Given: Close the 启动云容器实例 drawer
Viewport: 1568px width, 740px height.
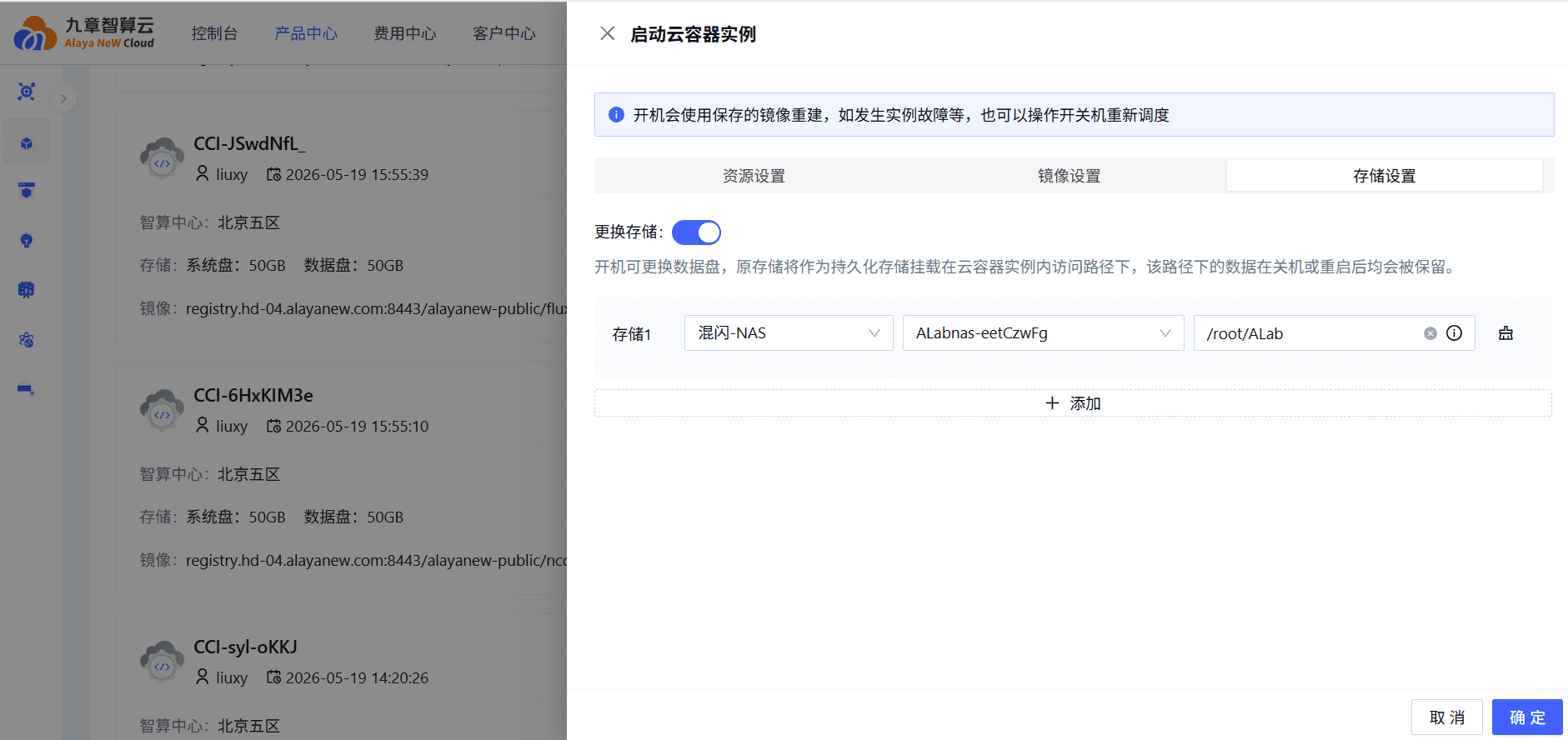Looking at the screenshot, I should tap(608, 33).
